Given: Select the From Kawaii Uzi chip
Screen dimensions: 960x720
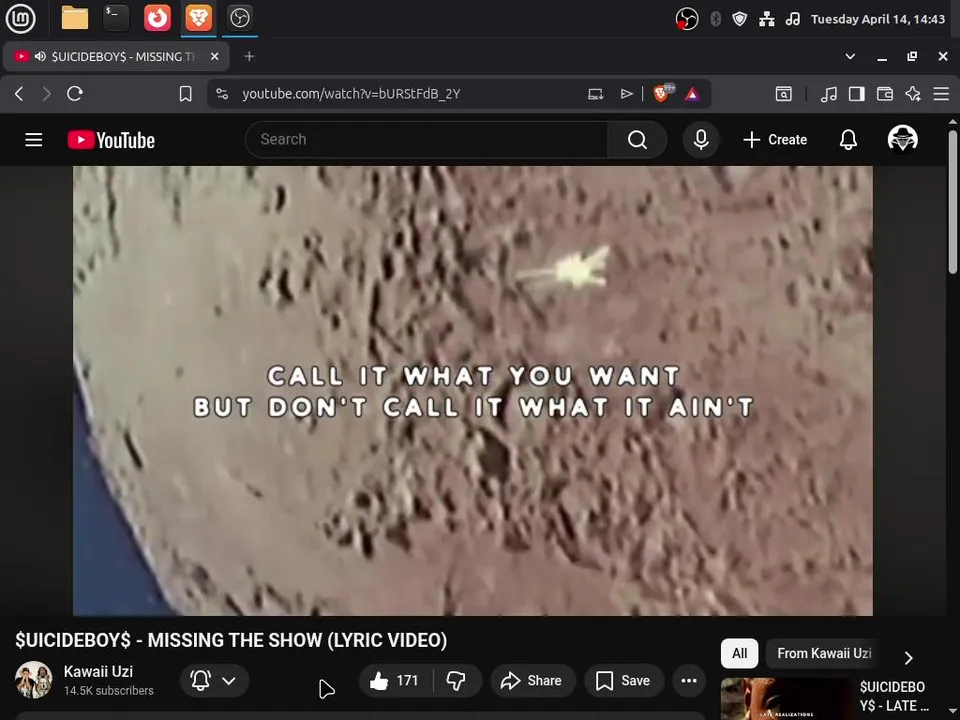Looking at the screenshot, I should (823, 653).
